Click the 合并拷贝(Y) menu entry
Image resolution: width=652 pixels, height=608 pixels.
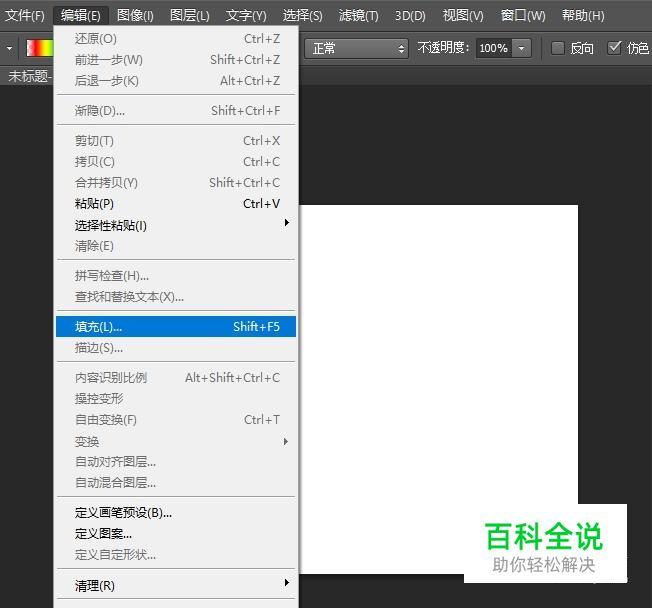(176, 183)
